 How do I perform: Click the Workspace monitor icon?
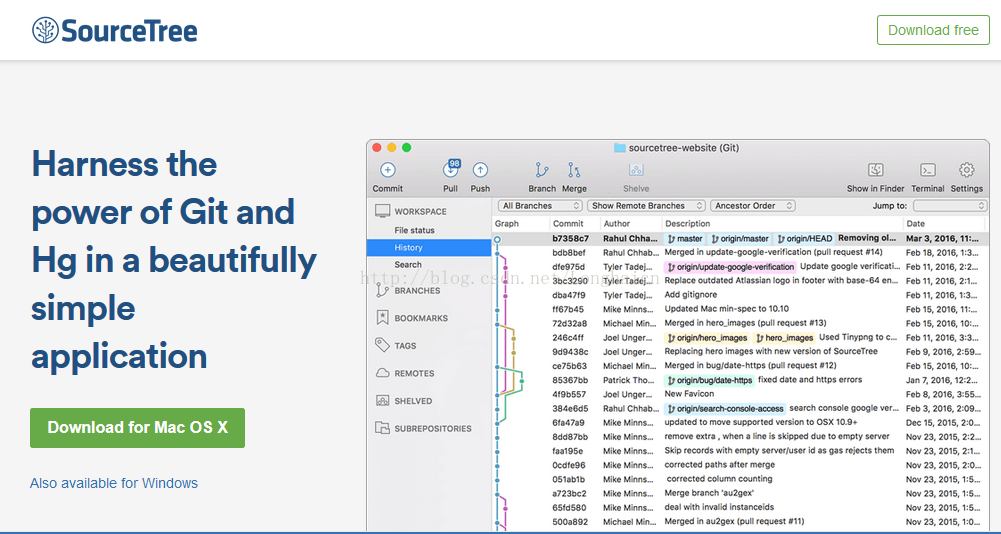[382, 211]
